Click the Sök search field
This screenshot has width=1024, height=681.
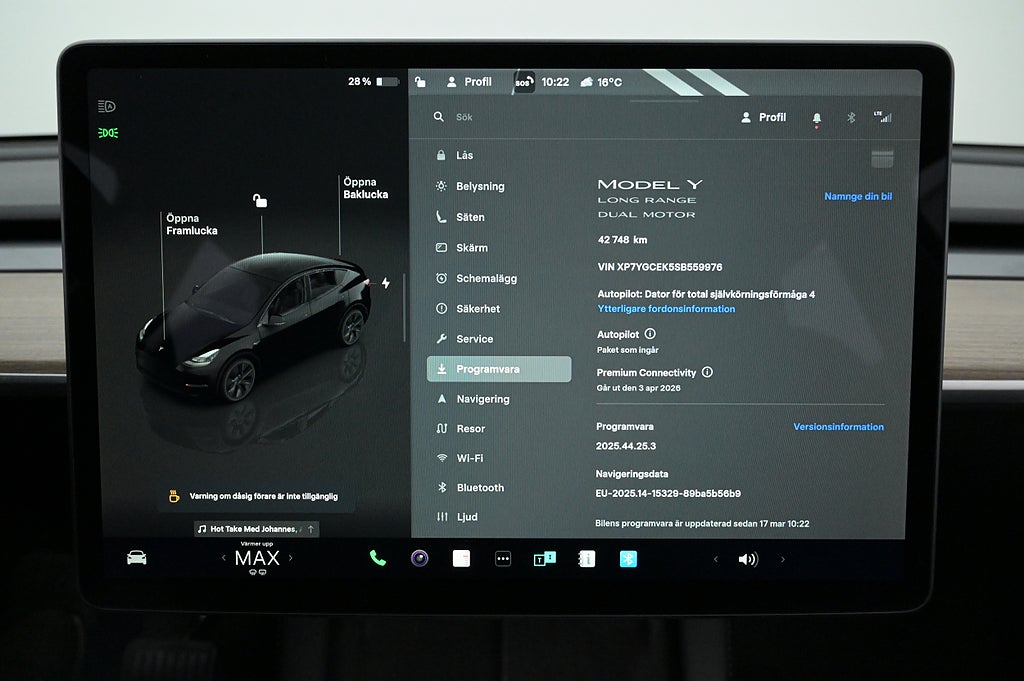click(520, 117)
